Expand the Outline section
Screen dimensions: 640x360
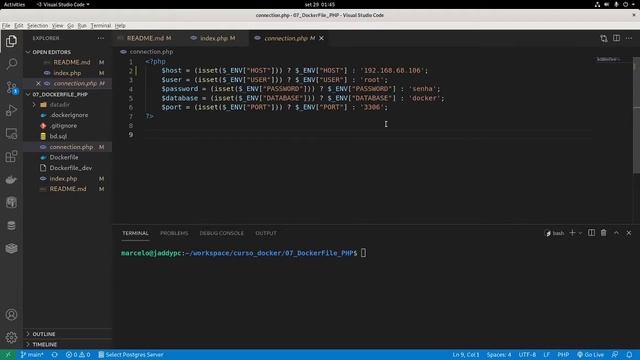click(28, 334)
